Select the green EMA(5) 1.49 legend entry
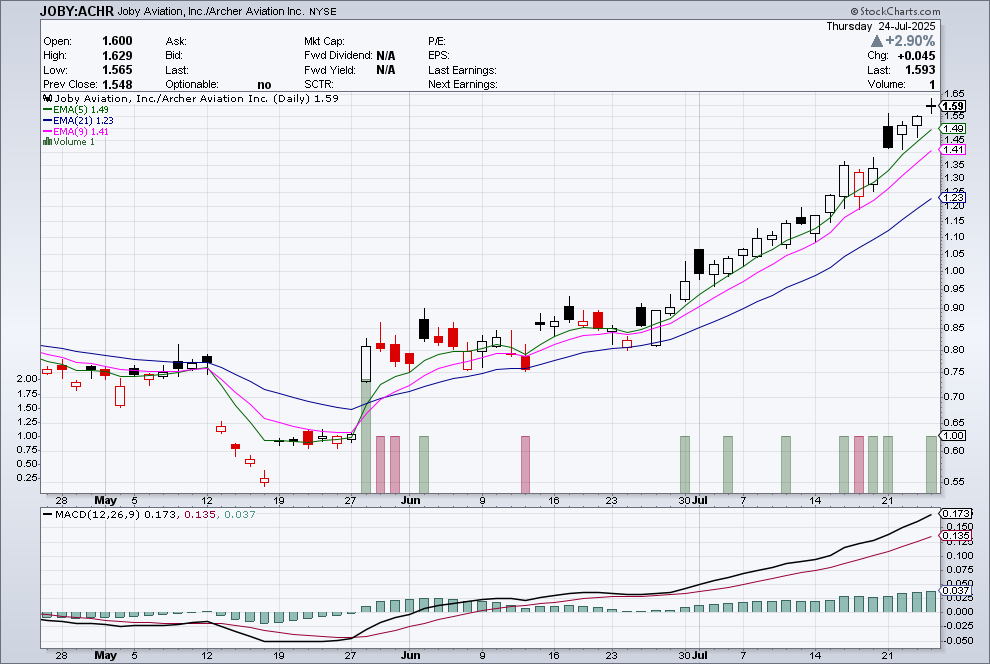The width and height of the screenshot is (990, 664). click(x=76, y=109)
